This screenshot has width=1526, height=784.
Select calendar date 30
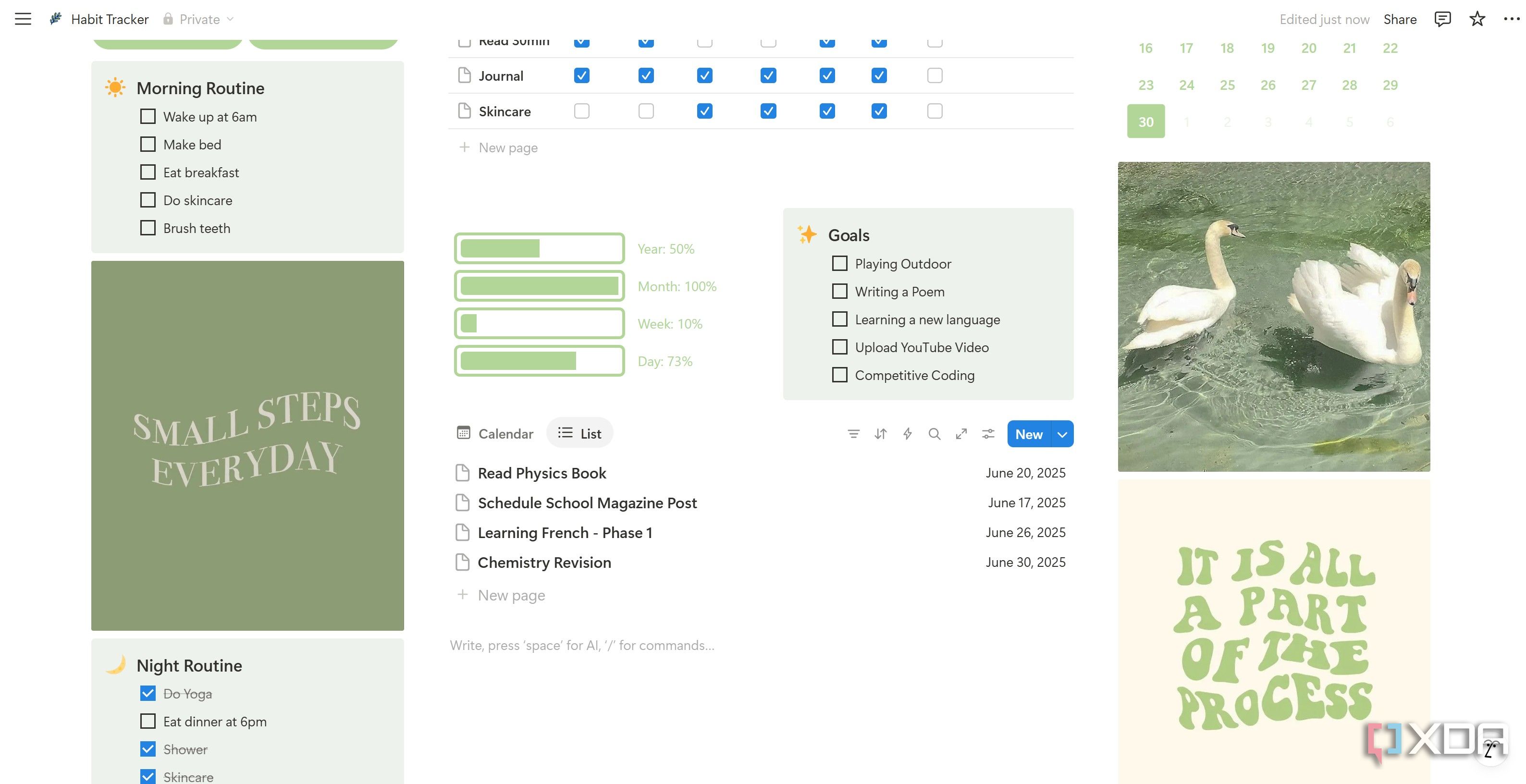click(x=1145, y=122)
